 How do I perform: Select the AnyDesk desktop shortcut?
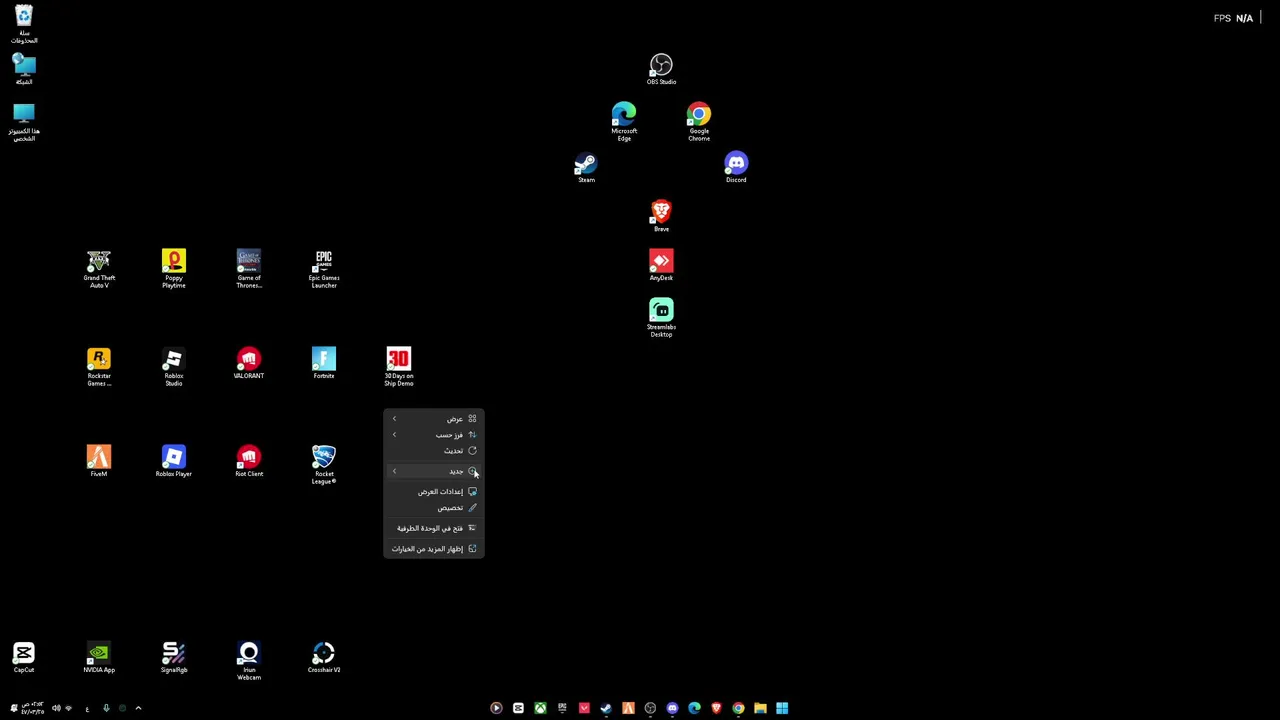coord(661,265)
